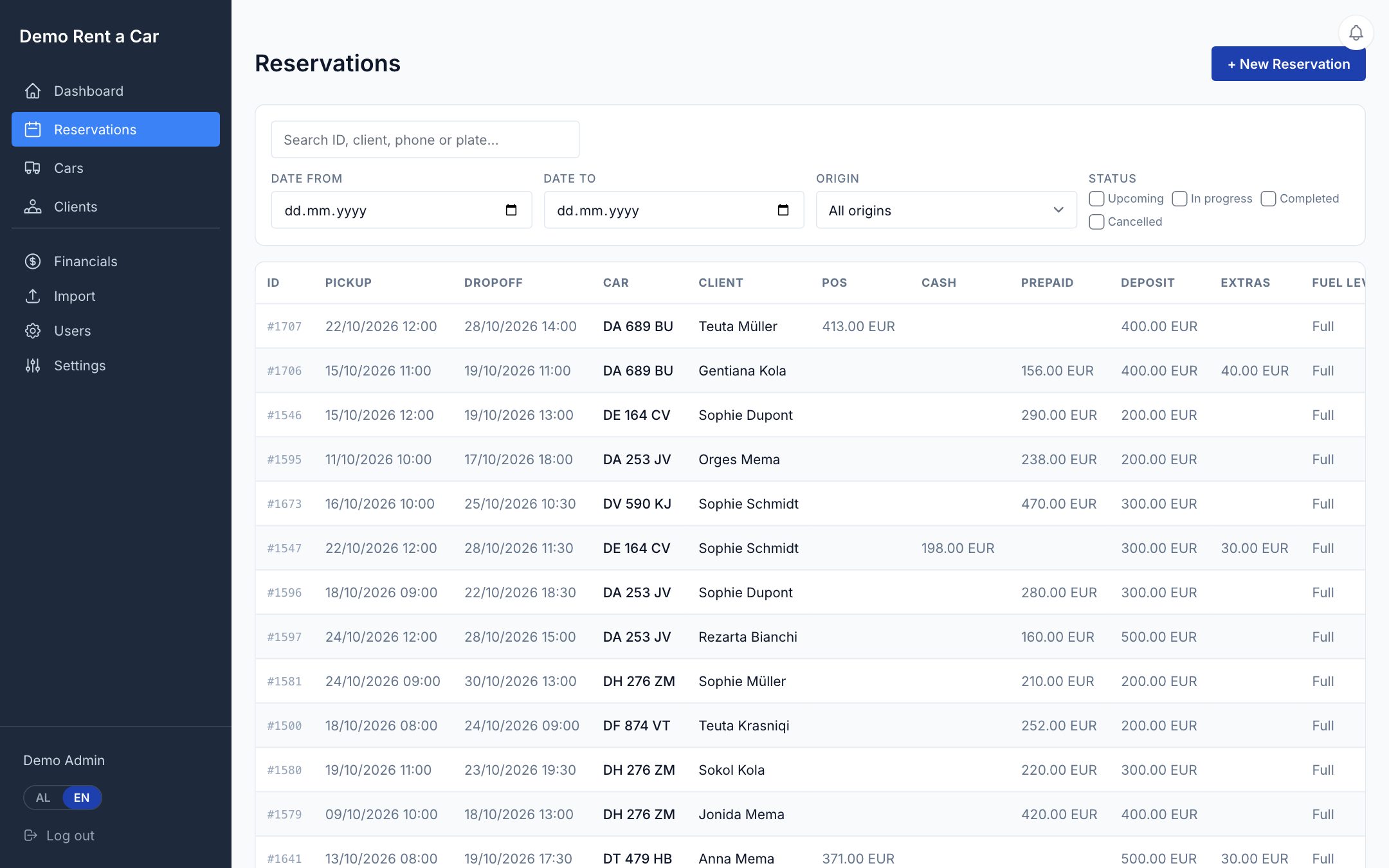Open the Date To calendar picker icon
Screen dimensions: 1389x868
(783, 210)
